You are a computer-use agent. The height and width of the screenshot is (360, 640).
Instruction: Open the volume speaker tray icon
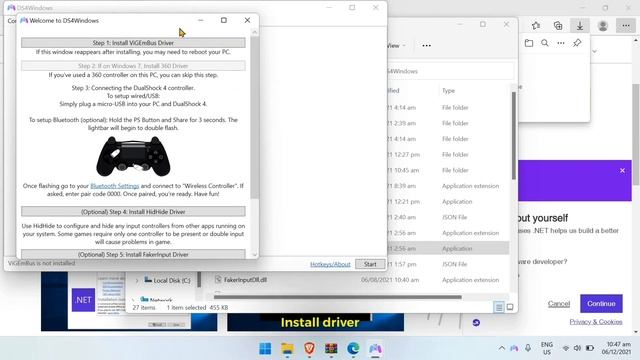[x=577, y=348]
